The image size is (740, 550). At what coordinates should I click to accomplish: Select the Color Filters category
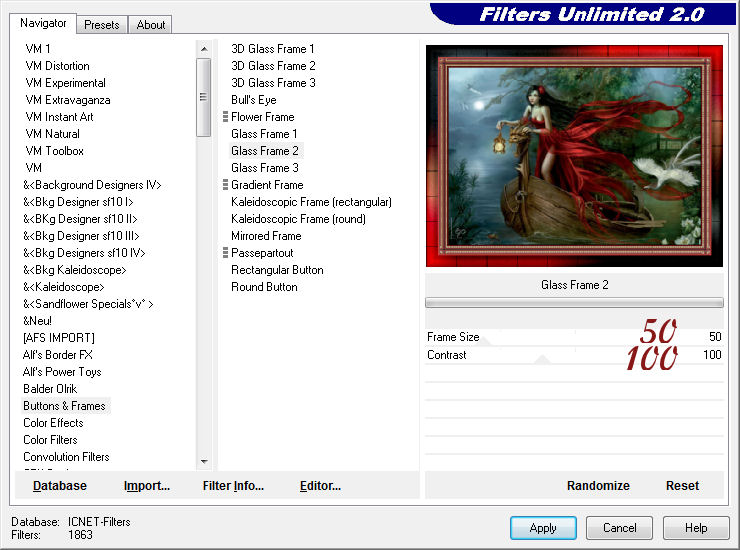(x=50, y=440)
